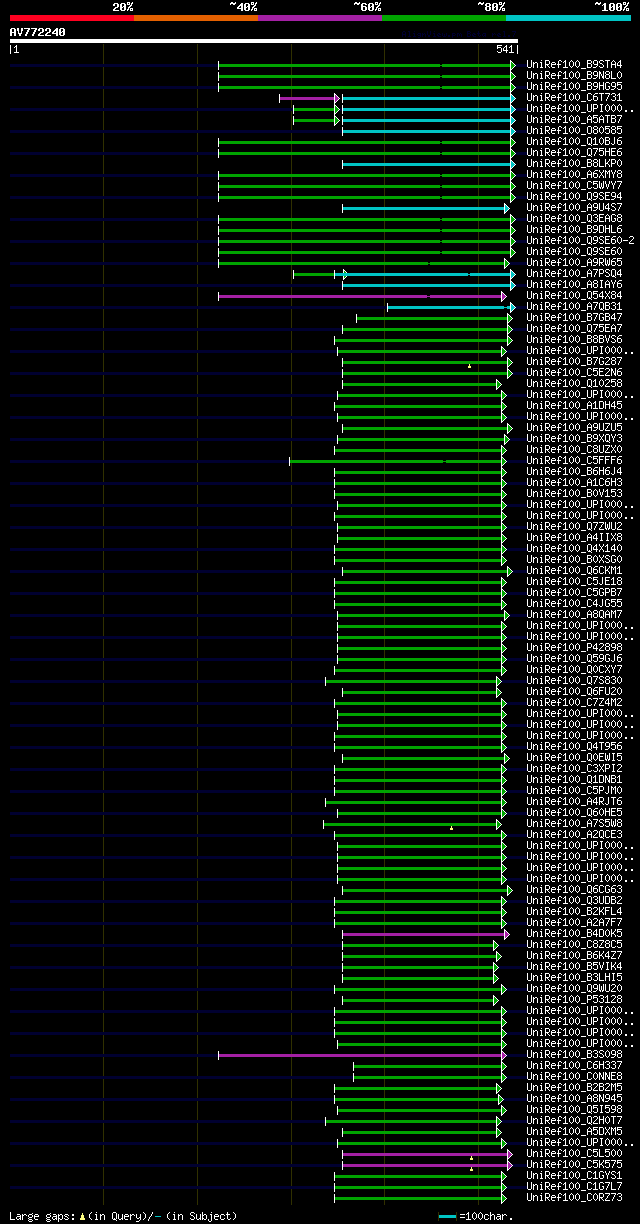The image size is (640, 1224).
Task: Click the magenta alignment bar for Q54X84
Action: [362, 296]
